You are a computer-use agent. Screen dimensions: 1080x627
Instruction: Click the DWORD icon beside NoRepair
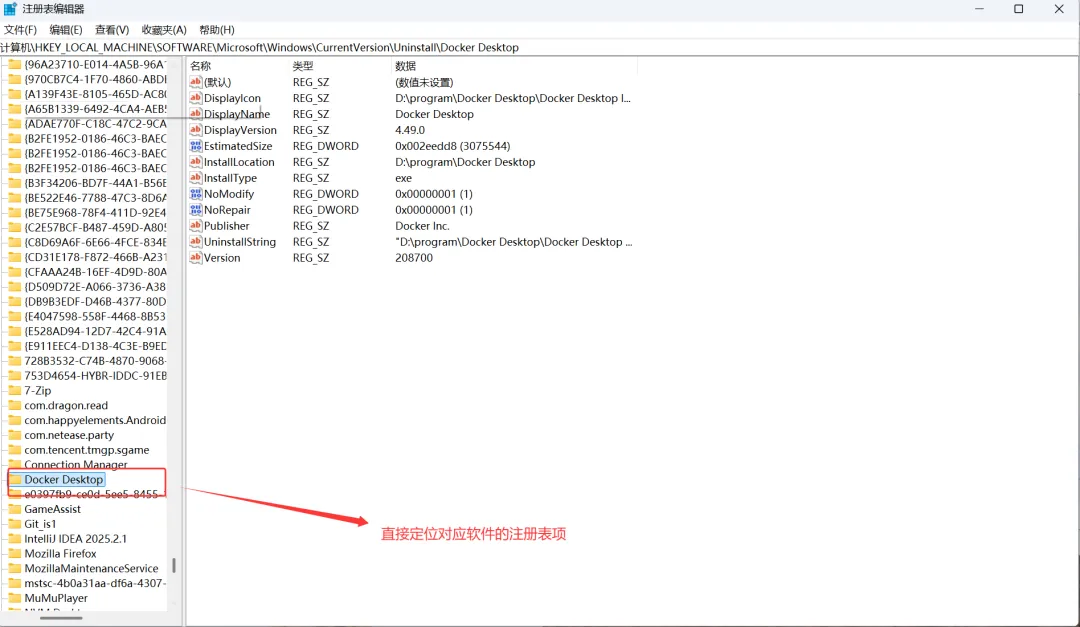[x=196, y=209]
